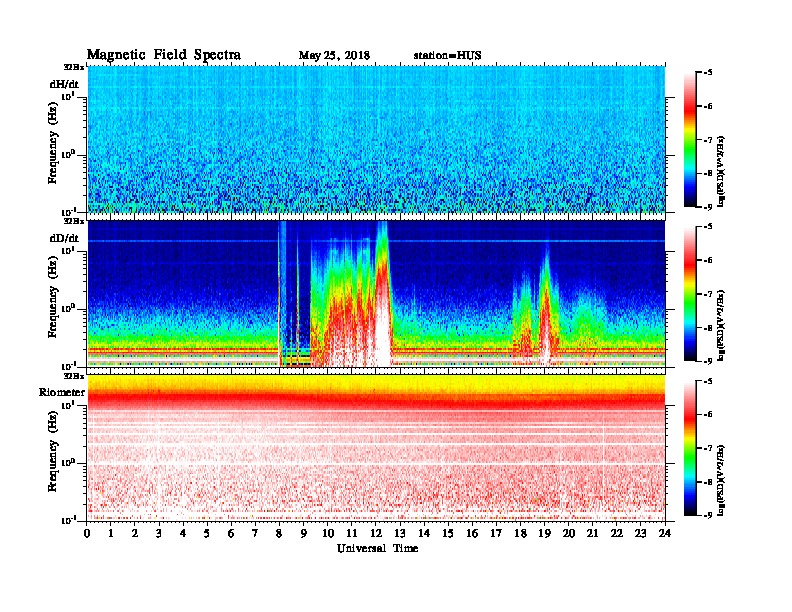Click the dH/dt color bar's log(PSD) unit label
Image resolution: width=792 pixels, height=612 pixels.
tap(721, 172)
